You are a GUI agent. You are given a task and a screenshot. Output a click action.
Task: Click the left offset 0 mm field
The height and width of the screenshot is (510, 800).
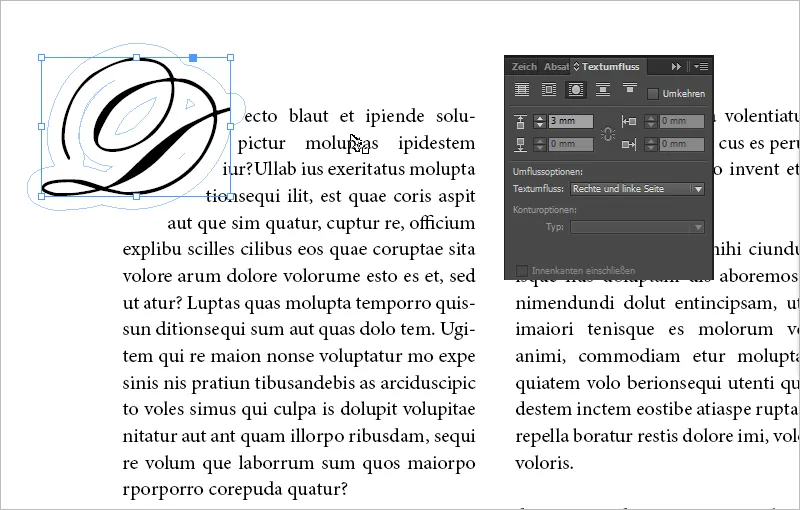pos(682,121)
